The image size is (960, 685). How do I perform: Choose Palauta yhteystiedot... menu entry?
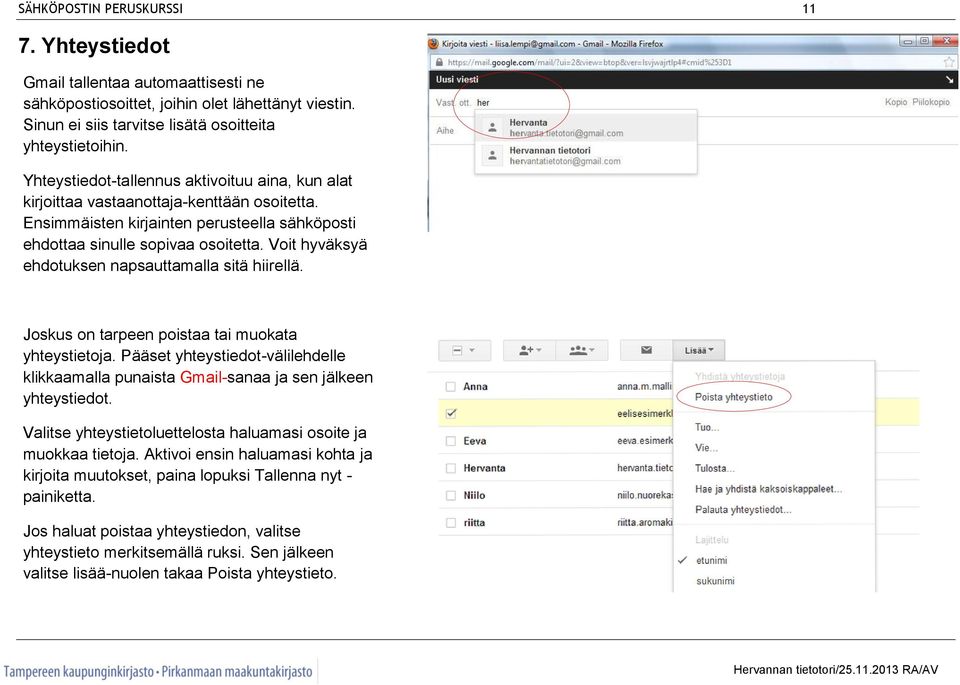coord(743,509)
